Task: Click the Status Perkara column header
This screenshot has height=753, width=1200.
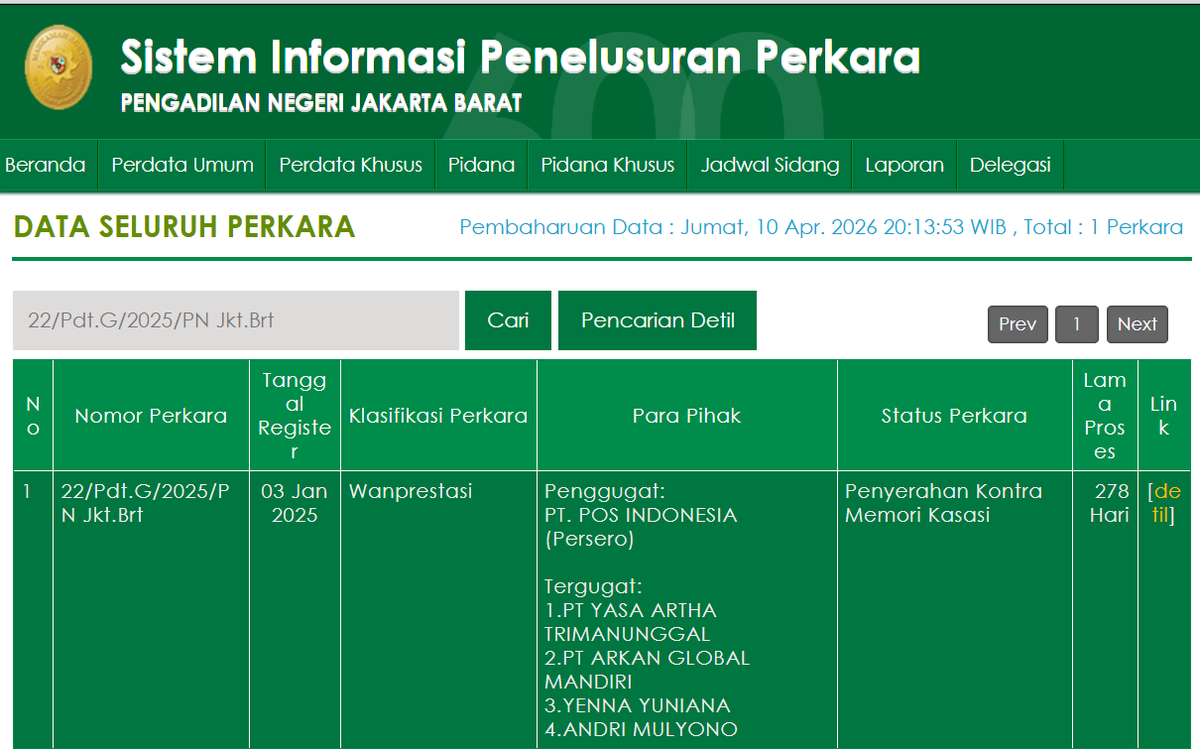Action: click(954, 416)
